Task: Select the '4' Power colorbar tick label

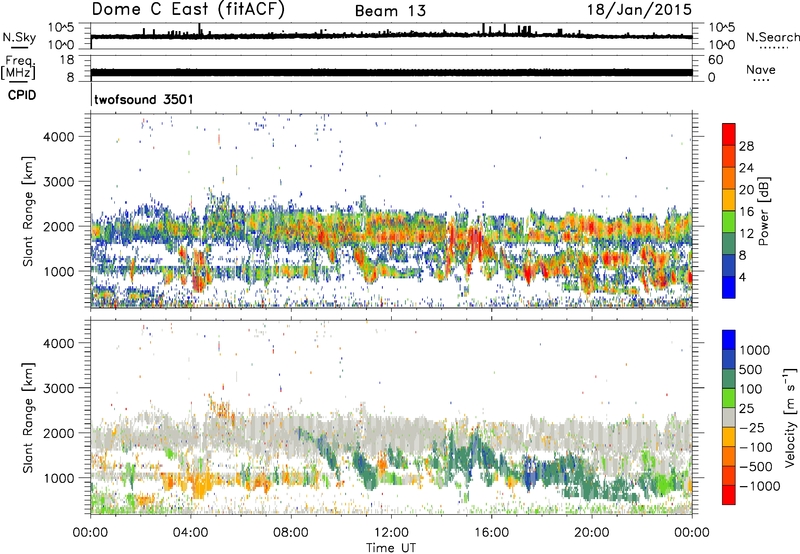Action: (x=742, y=277)
